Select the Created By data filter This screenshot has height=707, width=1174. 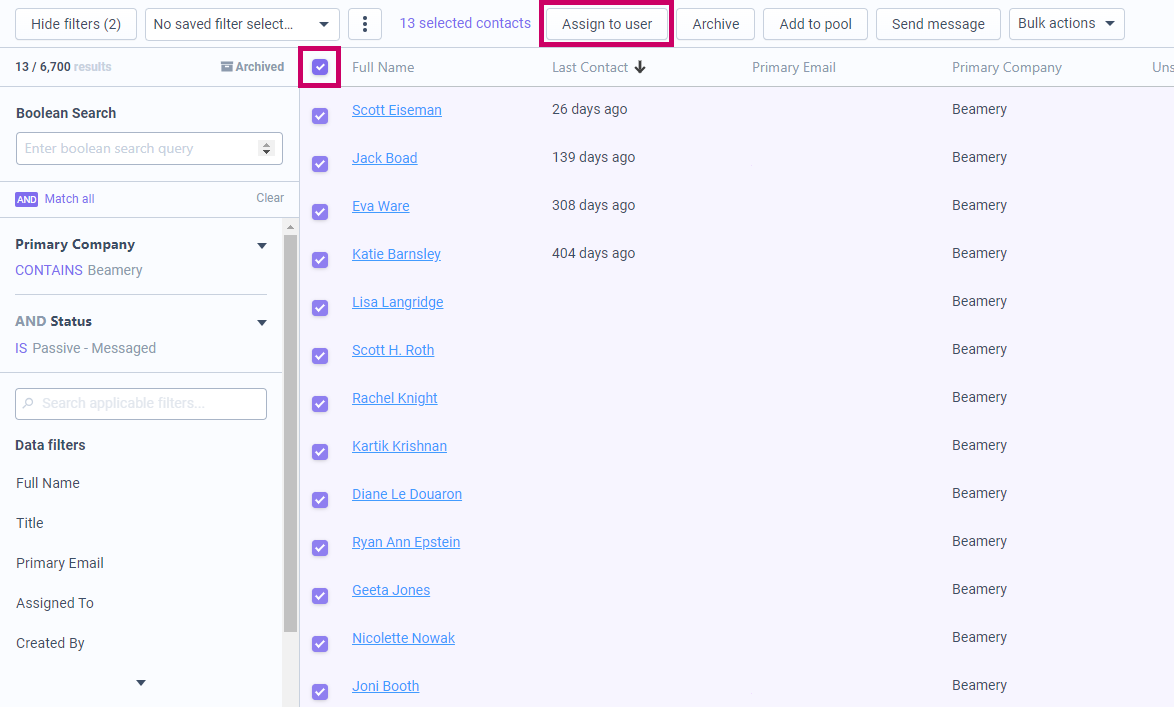tap(50, 643)
